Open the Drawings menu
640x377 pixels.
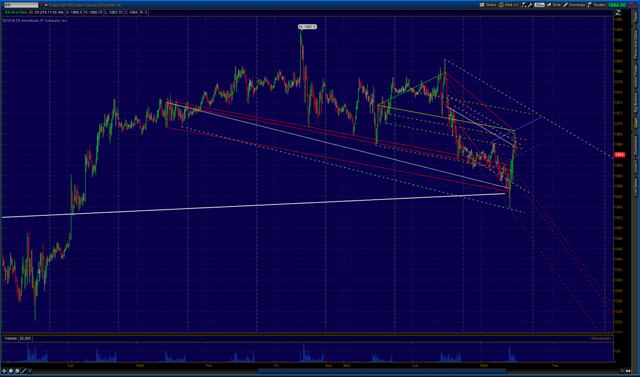coord(574,5)
